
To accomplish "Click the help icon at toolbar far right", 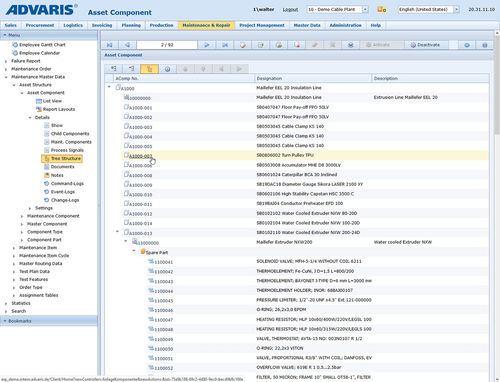I will coord(485,45).
